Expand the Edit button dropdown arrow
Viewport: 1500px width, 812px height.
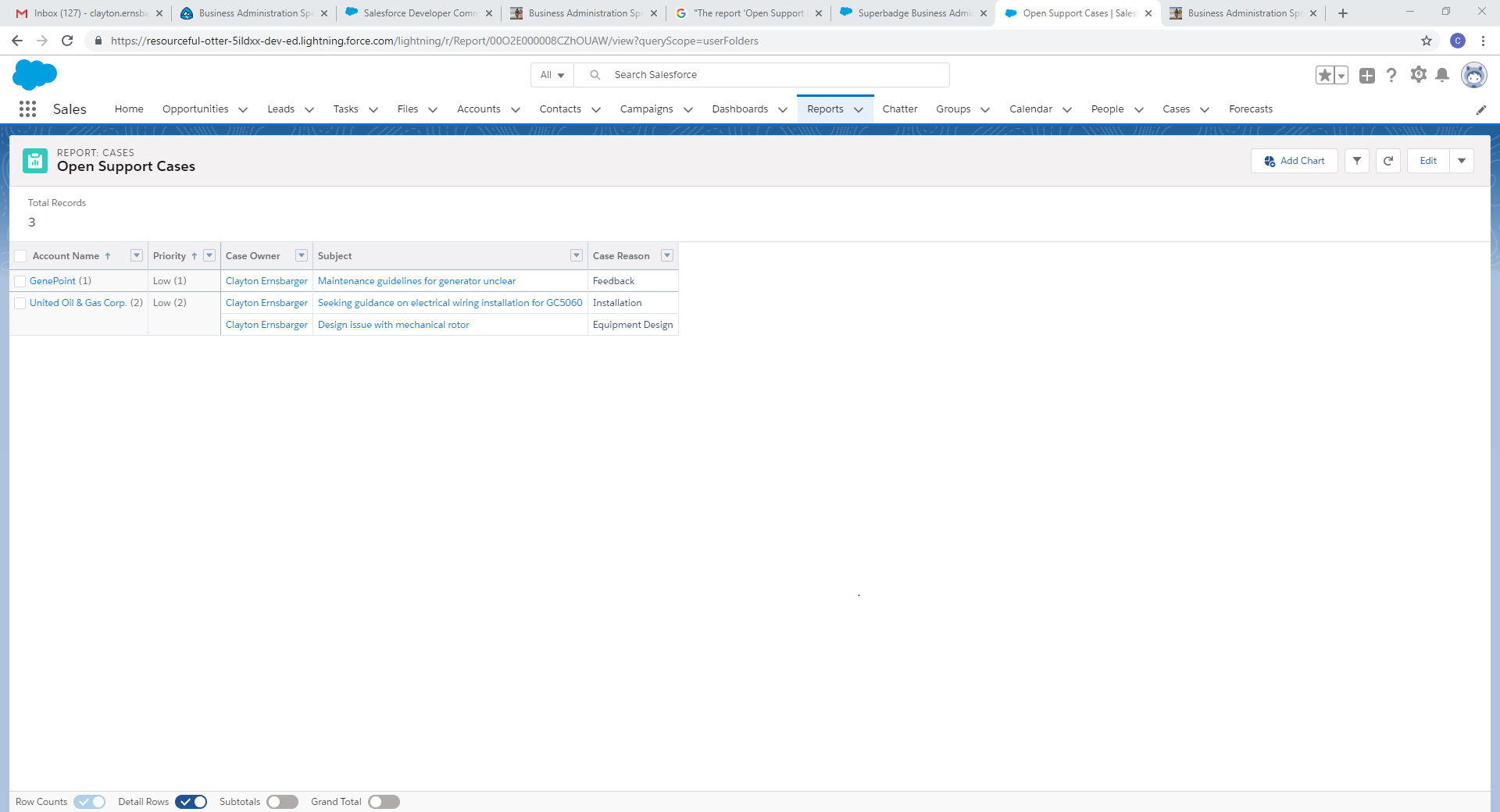1461,161
